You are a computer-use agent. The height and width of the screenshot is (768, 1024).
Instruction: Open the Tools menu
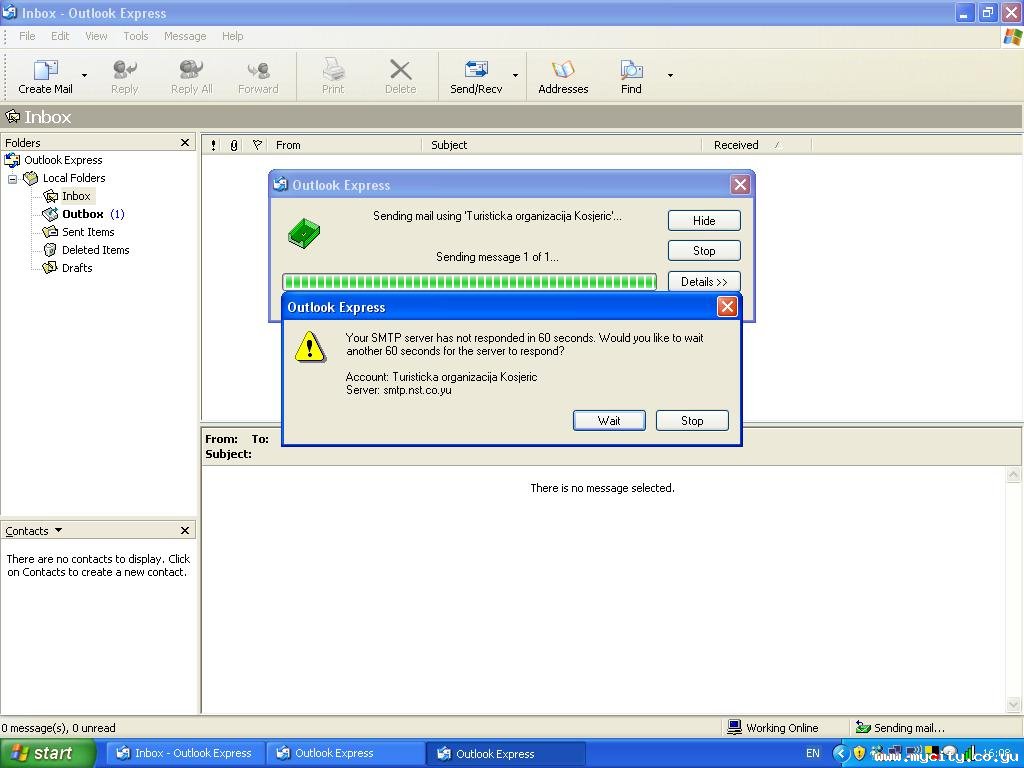[x=136, y=36]
